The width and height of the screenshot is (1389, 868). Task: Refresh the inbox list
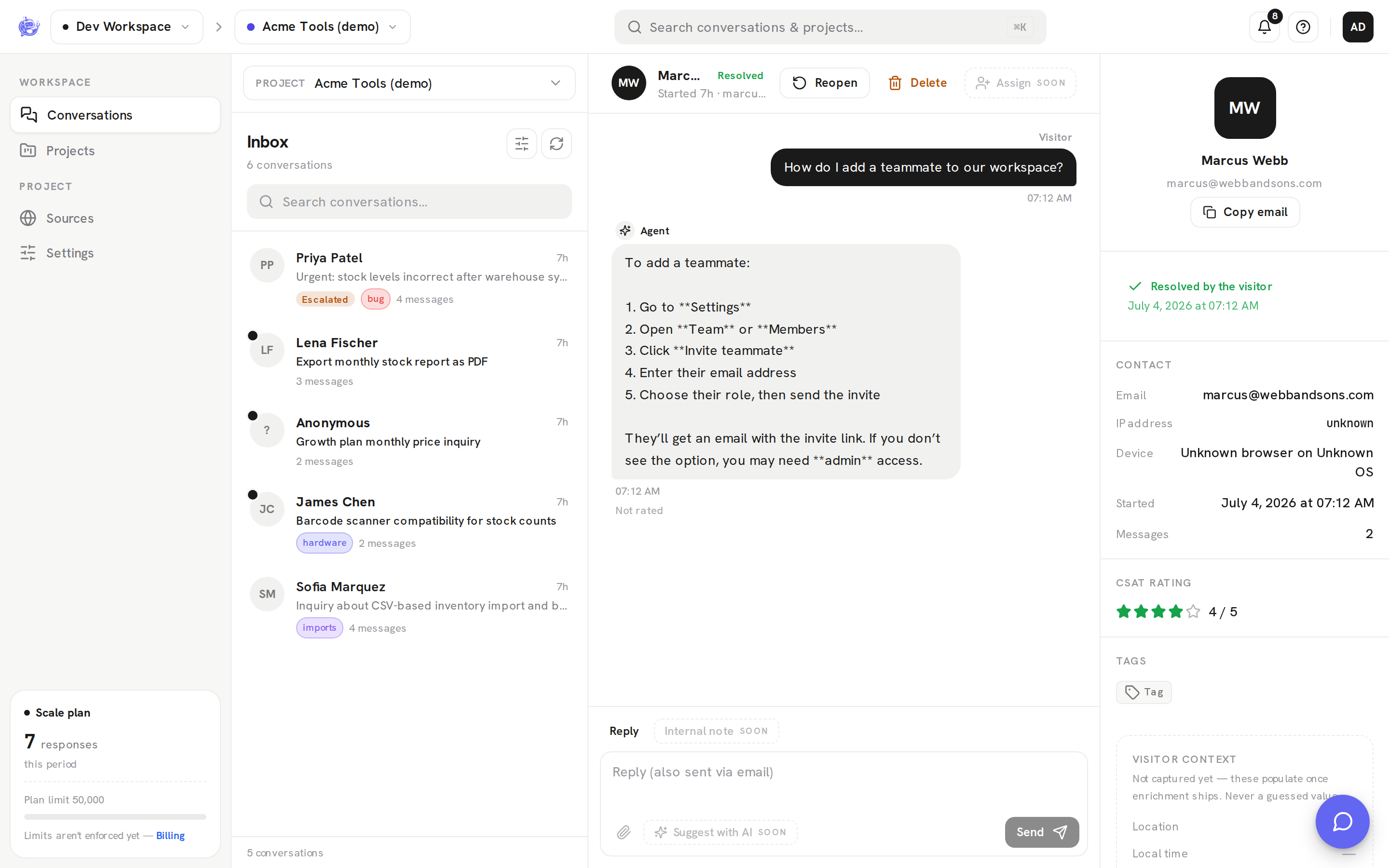(x=556, y=144)
